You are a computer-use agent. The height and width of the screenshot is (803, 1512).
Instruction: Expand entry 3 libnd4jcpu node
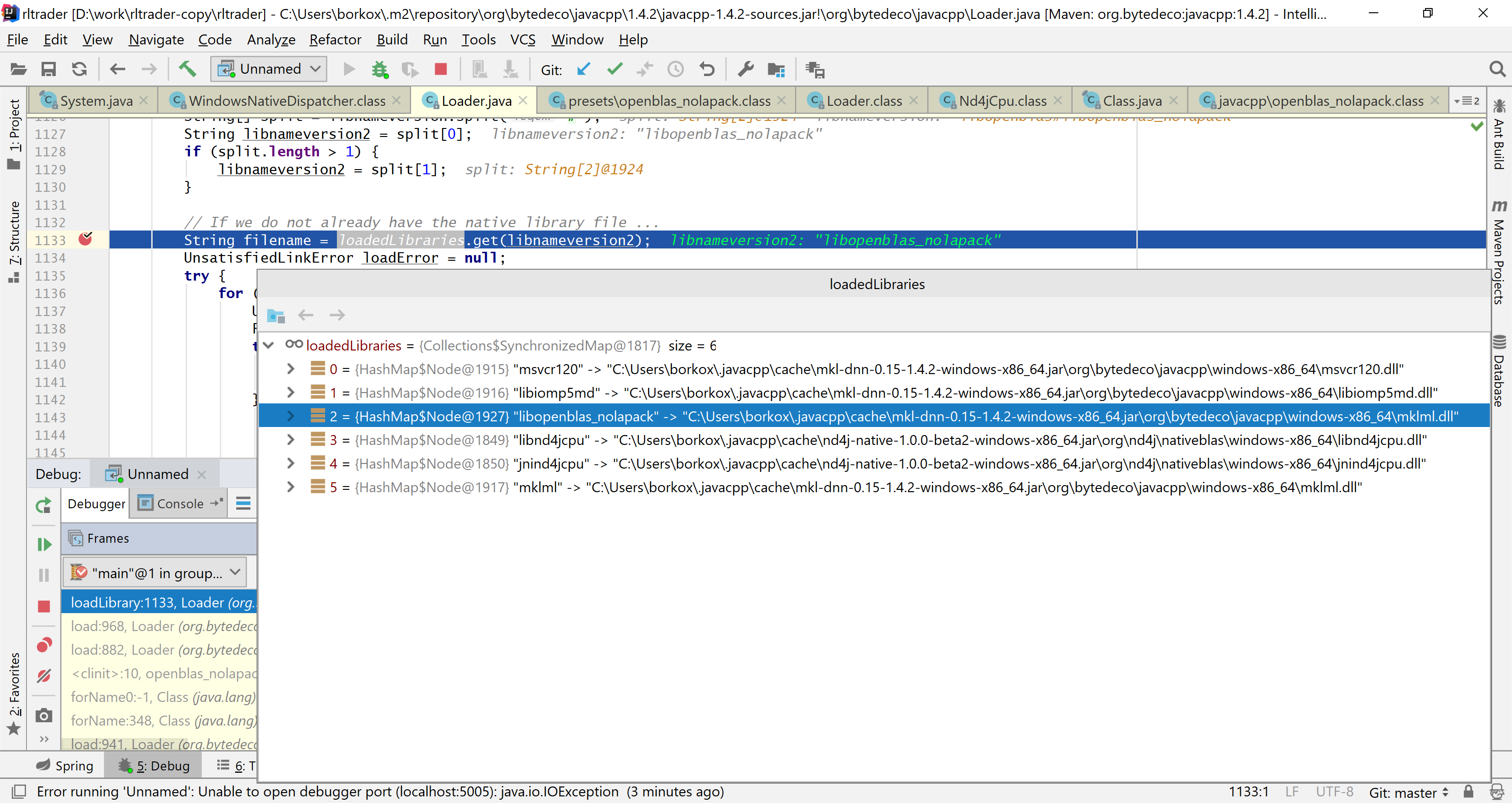(291, 439)
